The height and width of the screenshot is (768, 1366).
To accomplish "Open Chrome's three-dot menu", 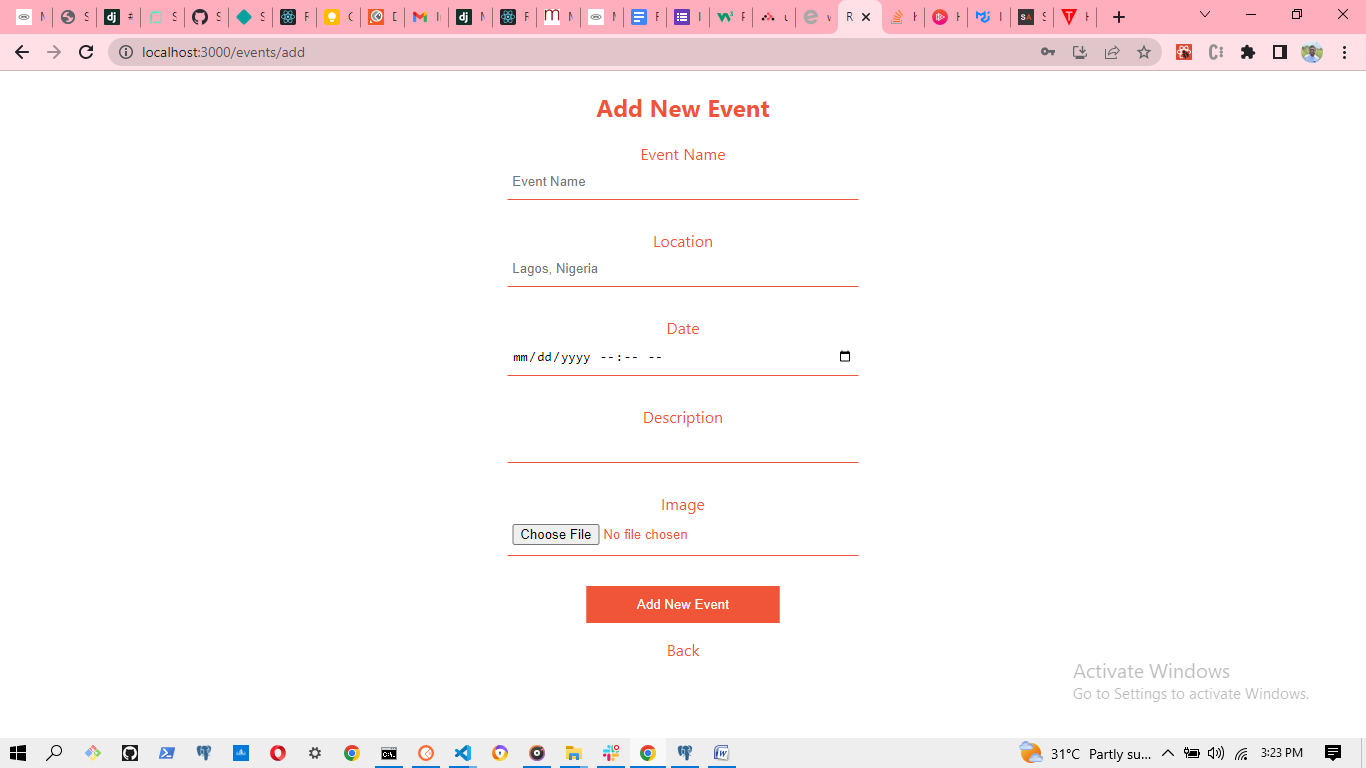I will point(1344,52).
